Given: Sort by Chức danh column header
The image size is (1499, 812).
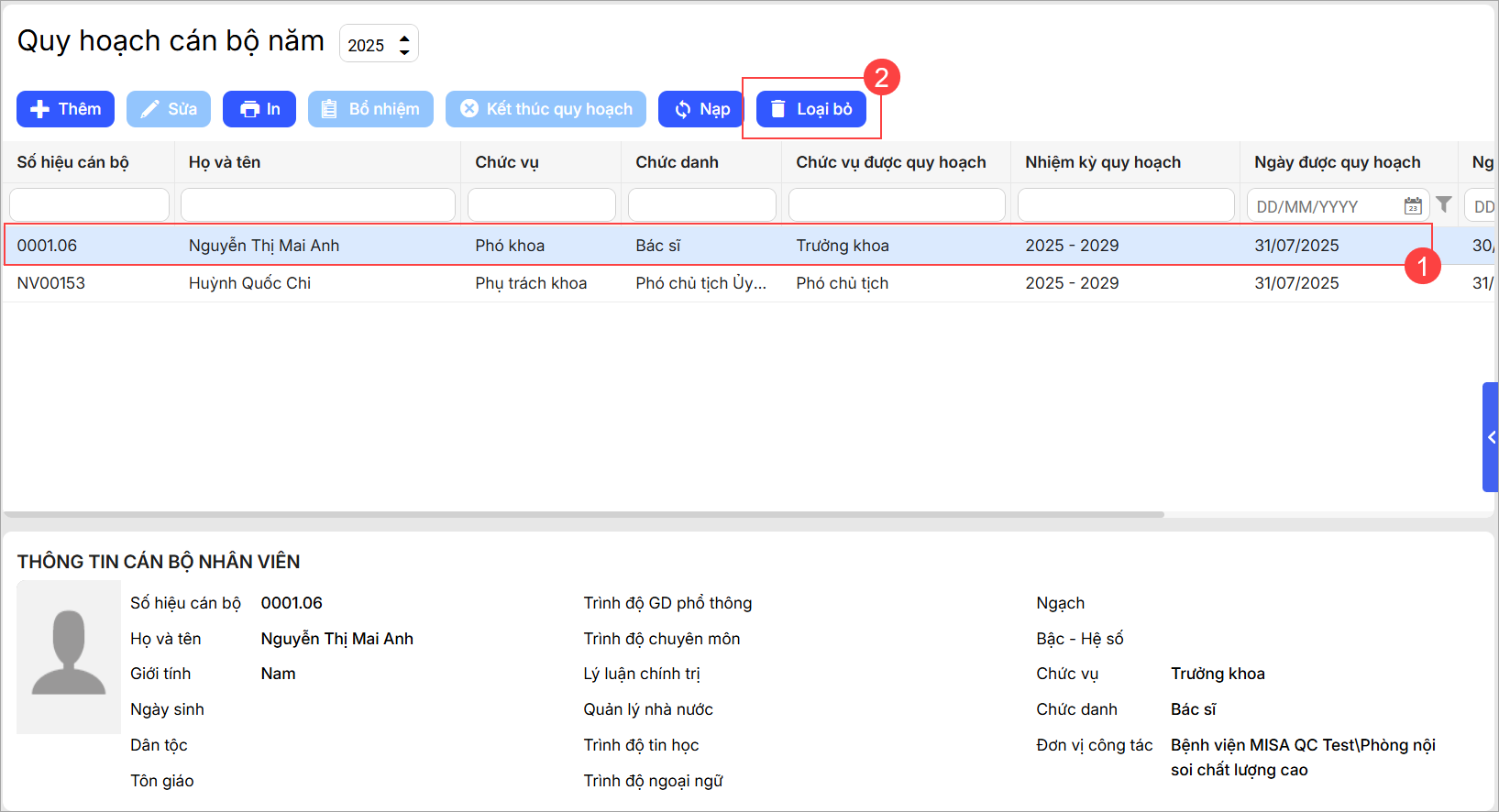Looking at the screenshot, I should (677, 162).
